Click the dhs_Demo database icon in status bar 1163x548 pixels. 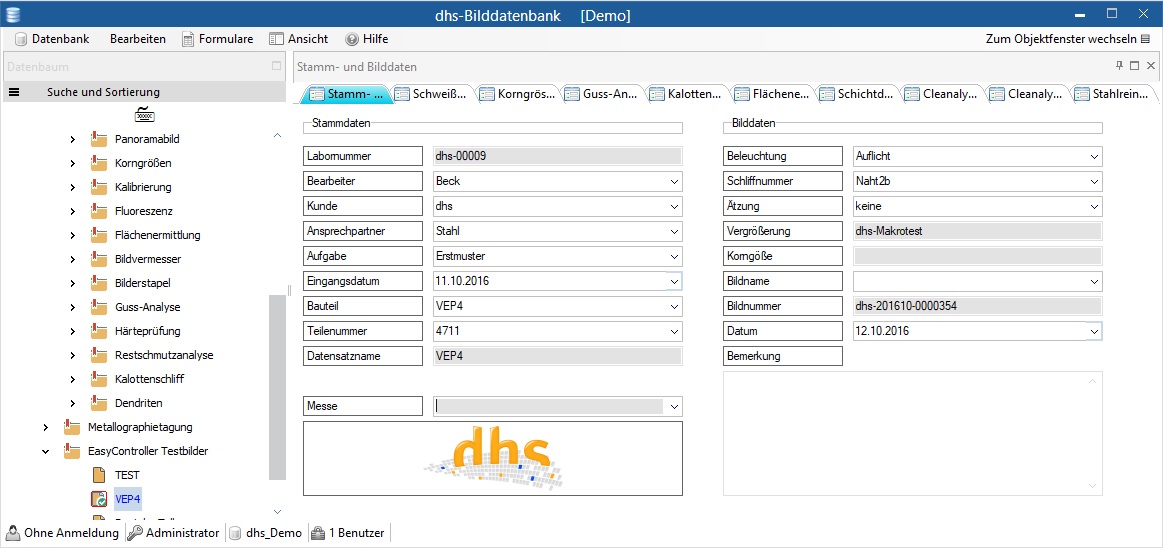(x=236, y=533)
